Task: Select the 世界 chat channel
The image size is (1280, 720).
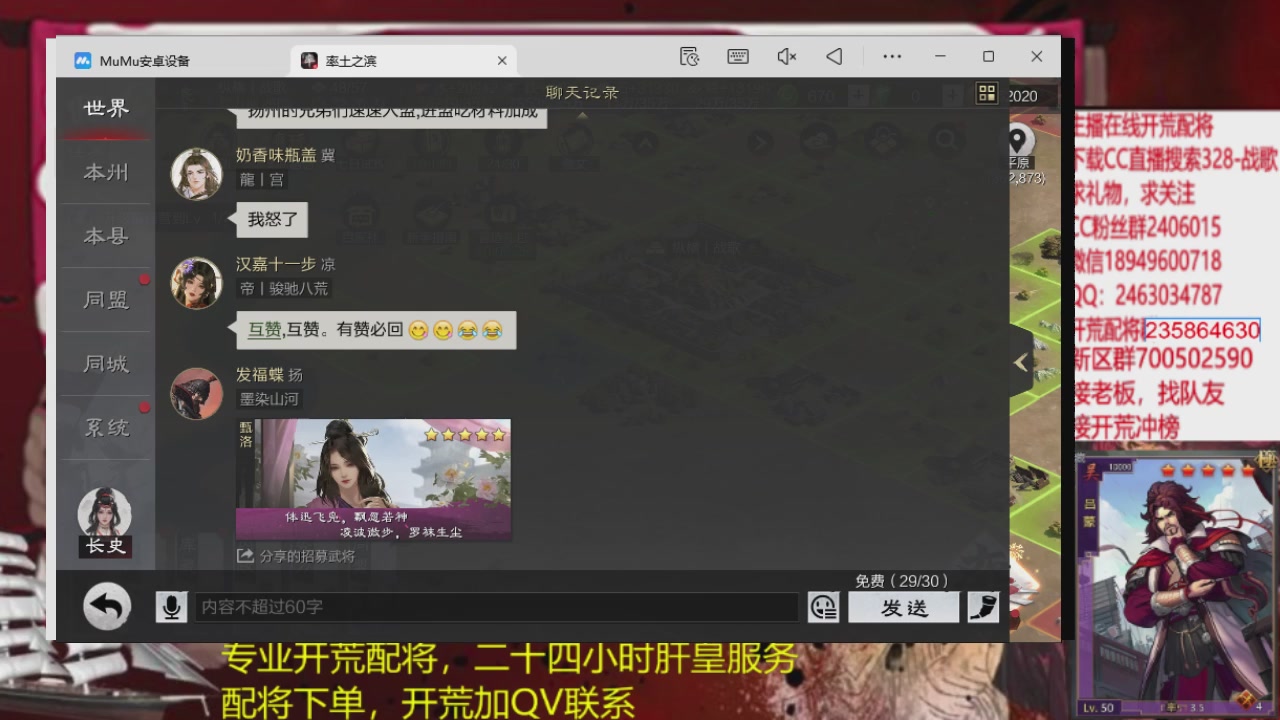Action: (x=106, y=109)
